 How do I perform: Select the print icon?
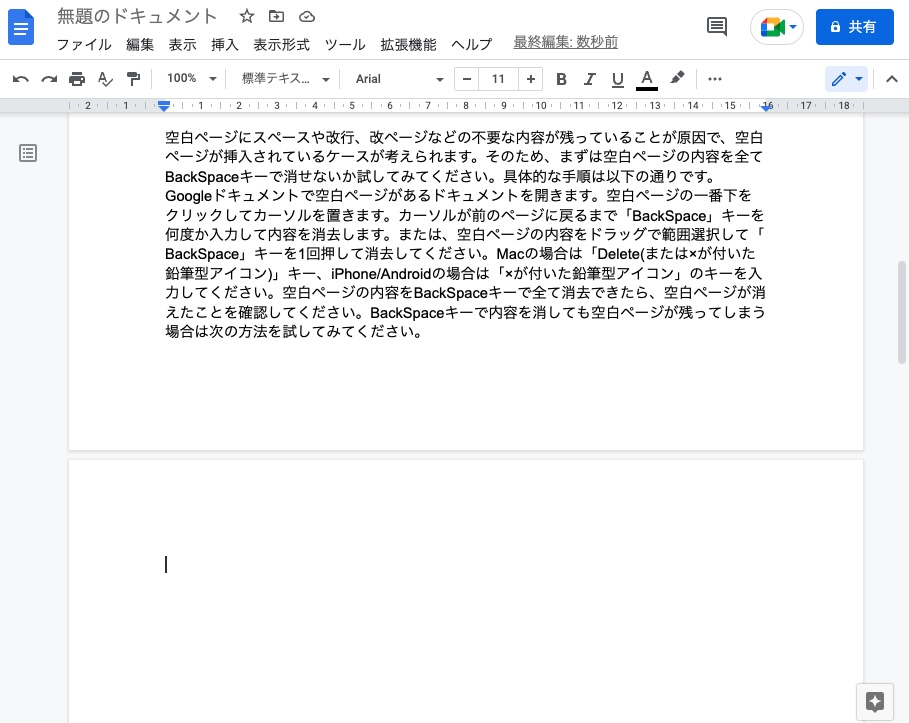(77, 78)
